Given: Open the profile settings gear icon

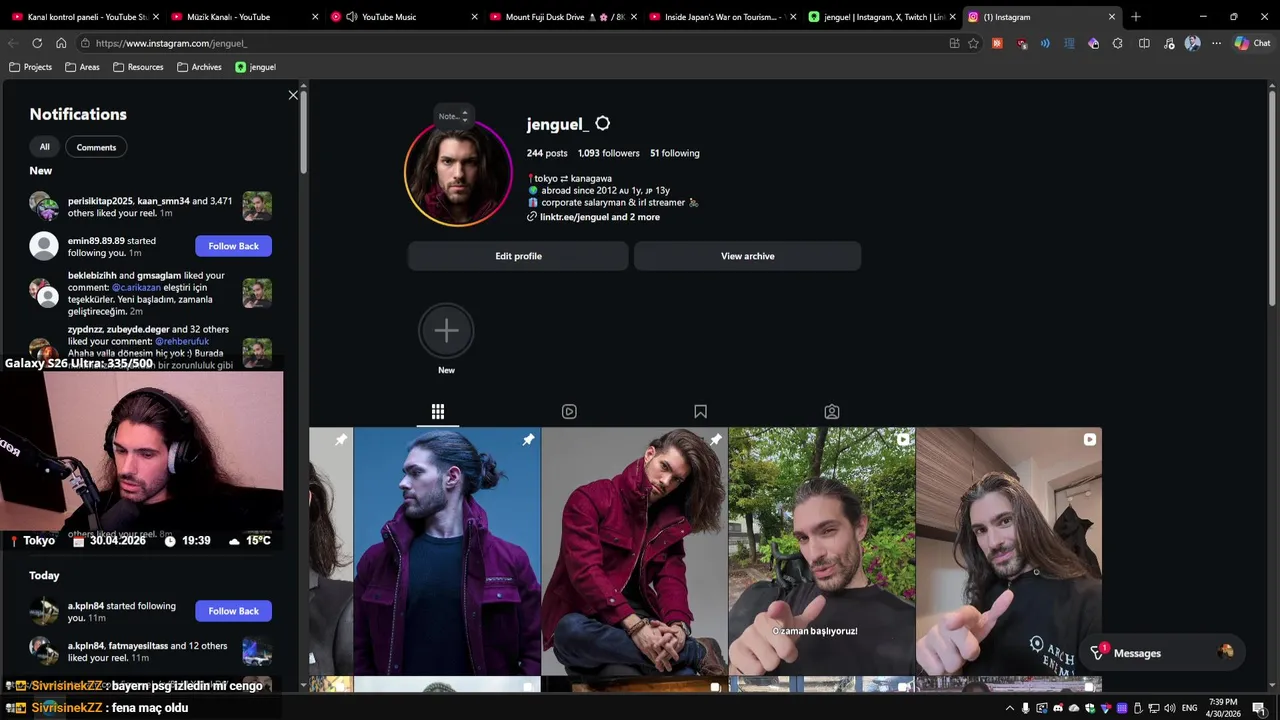Looking at the screenshot, I should coord(602,124).
